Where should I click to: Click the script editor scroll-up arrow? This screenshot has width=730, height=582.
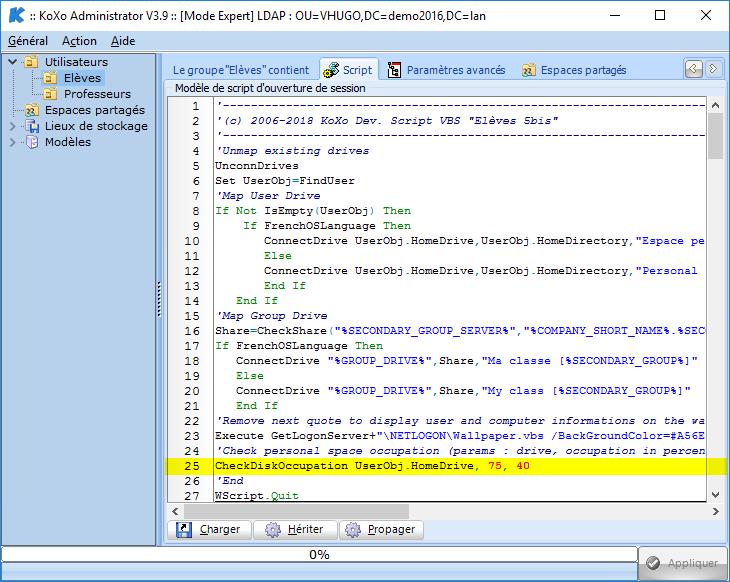(x=716, y=105)
